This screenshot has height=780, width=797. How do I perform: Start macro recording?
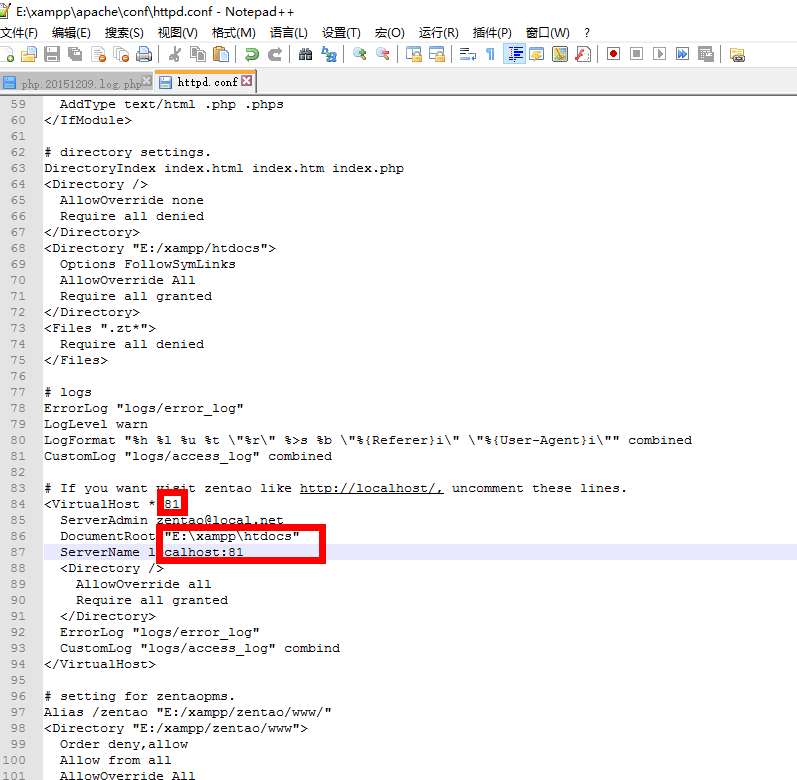tap(614, 54)
